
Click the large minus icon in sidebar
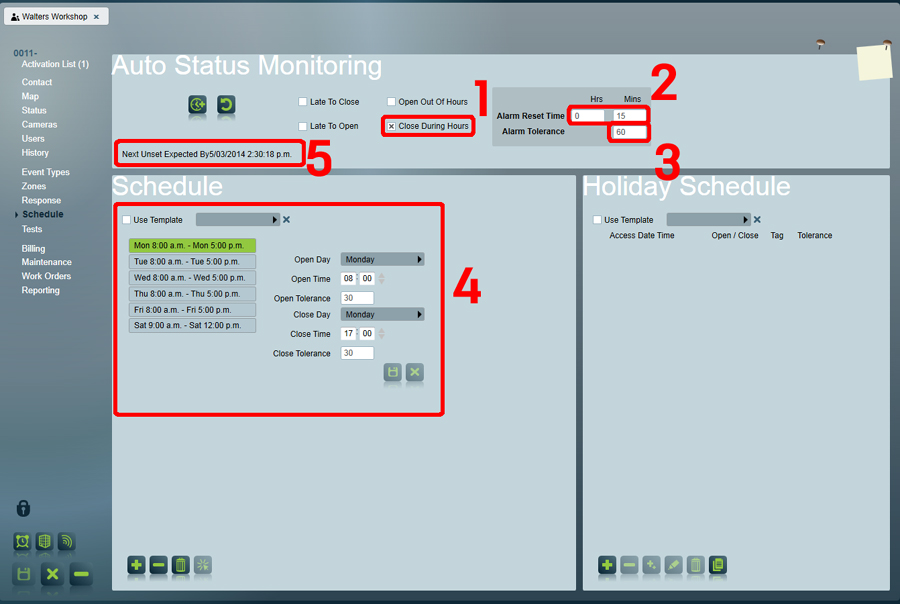coord(82,574)
